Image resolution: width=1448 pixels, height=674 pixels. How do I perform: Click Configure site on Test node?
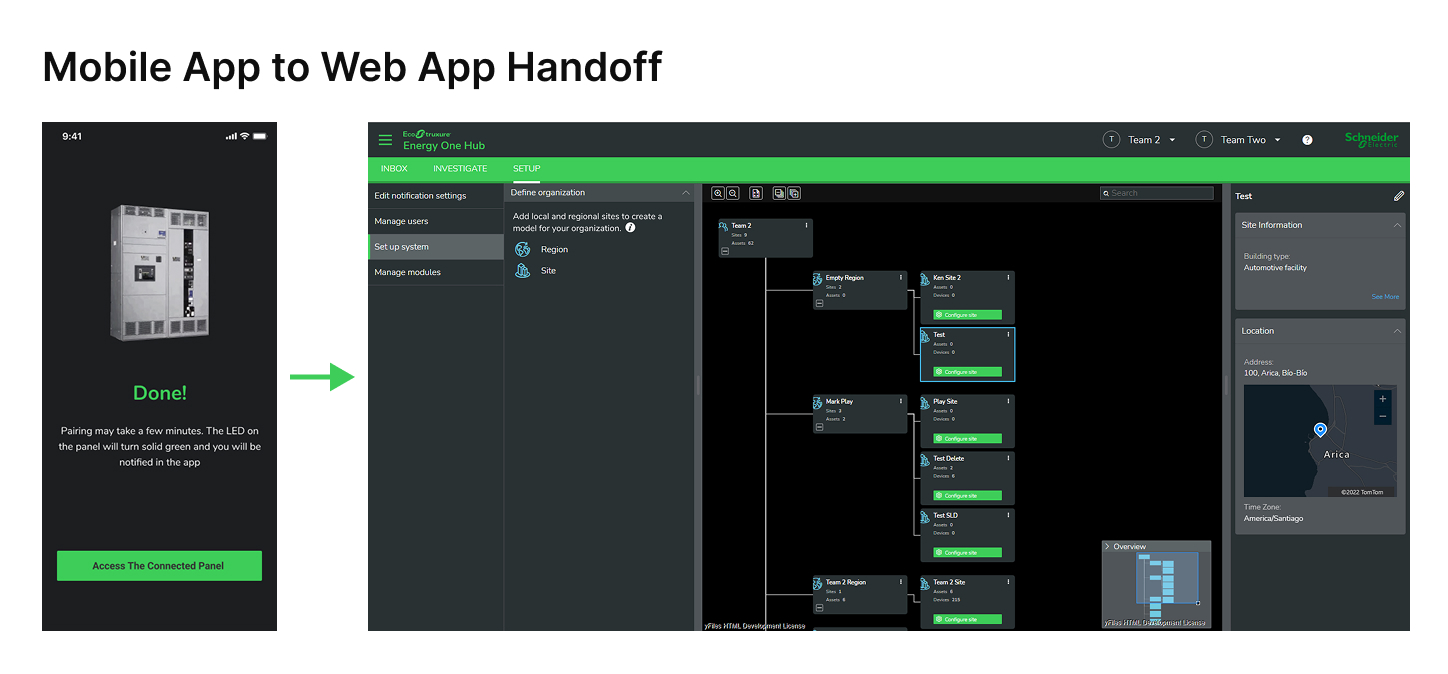(x=967, y=372)
